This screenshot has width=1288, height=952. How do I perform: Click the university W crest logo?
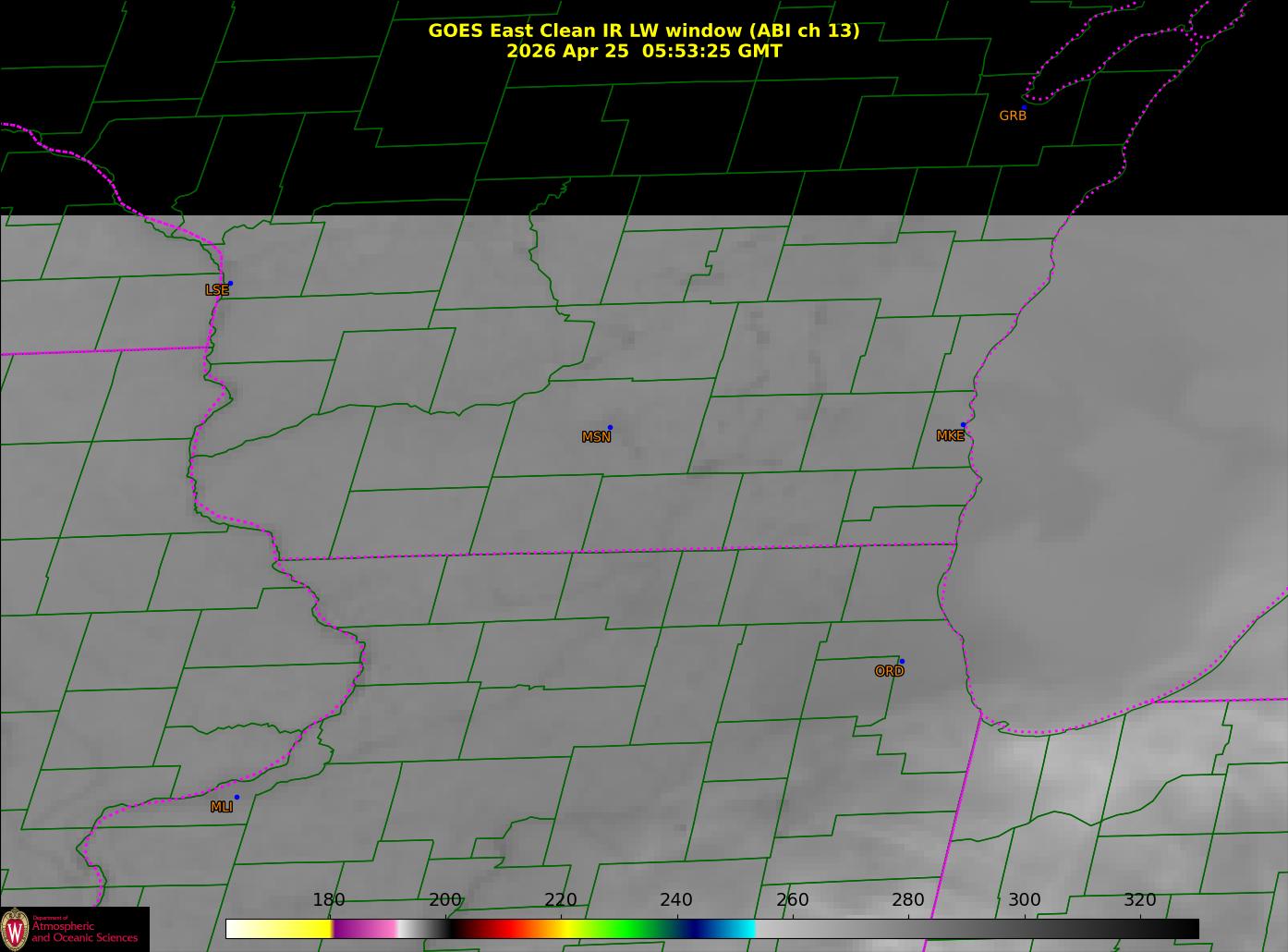[x=15, y=929]
